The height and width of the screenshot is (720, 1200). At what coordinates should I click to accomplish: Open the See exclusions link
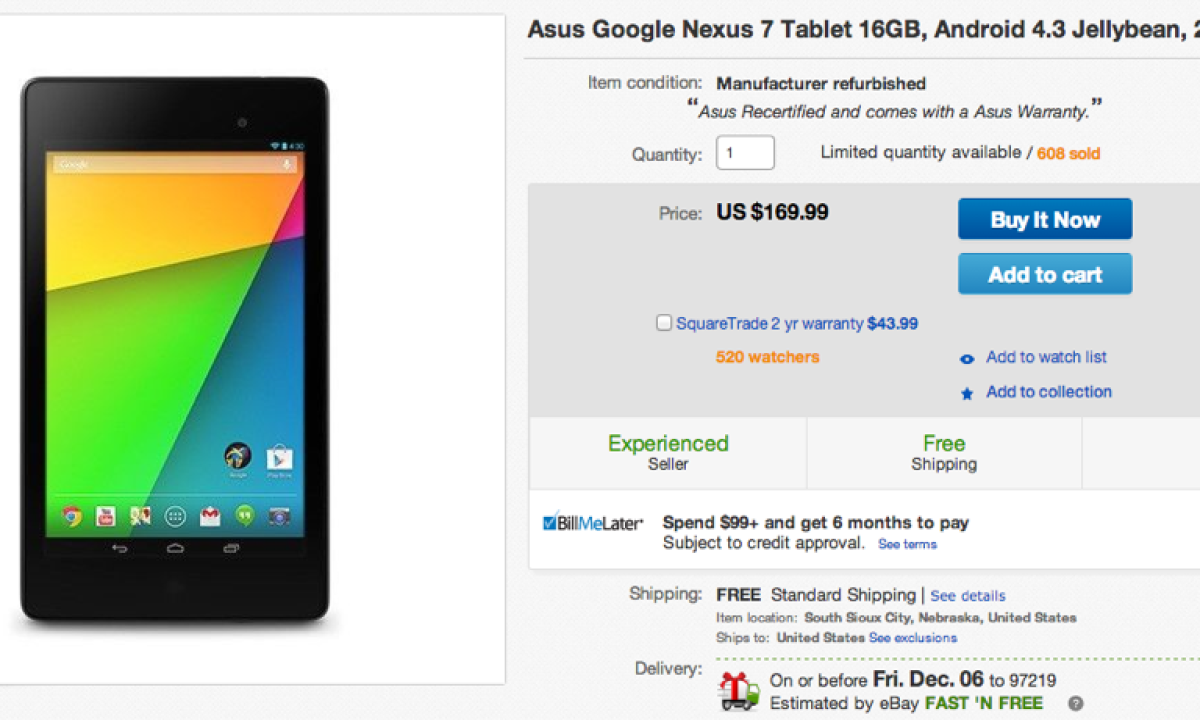pos(912,638)
